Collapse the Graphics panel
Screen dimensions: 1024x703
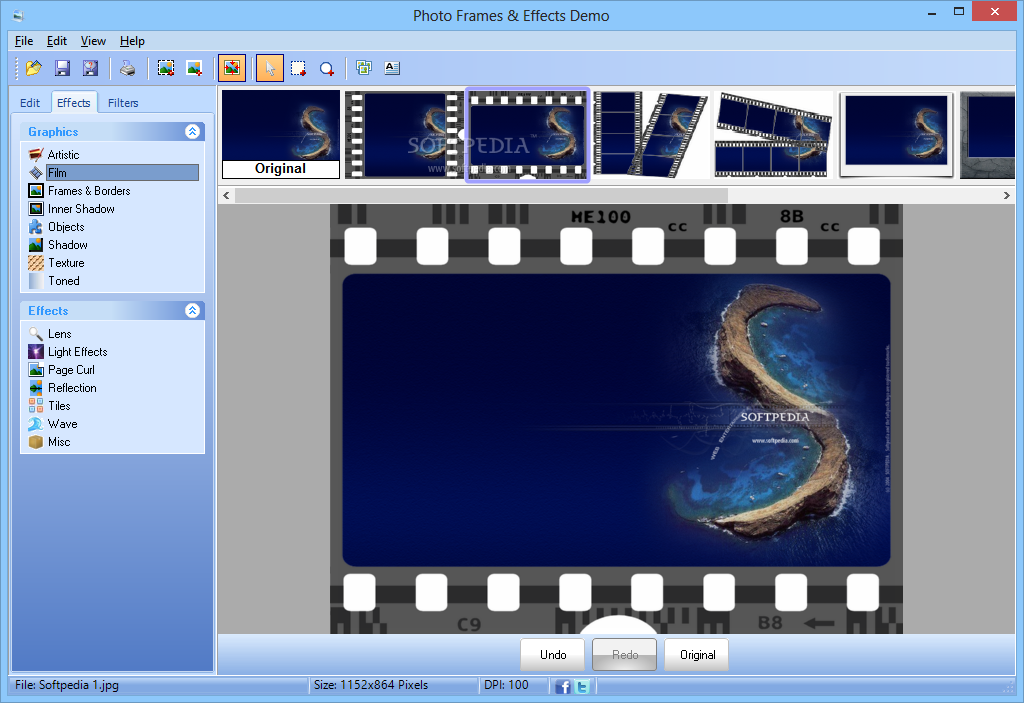point(192,131)
